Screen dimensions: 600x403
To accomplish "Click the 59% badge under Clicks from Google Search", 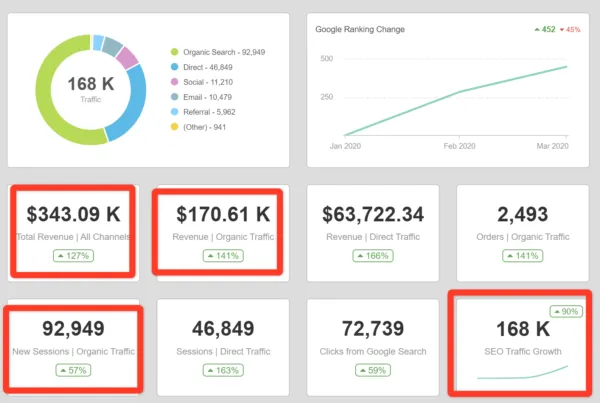I will (x=373, y=370).
